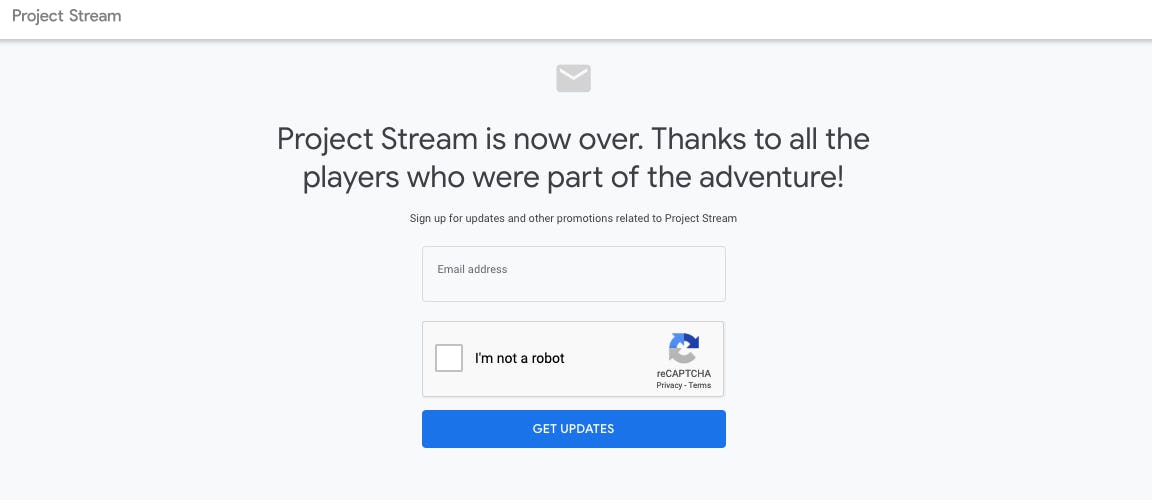The width and height of the screenshot is (1152, 500).
Task: Click the envelope mail icon
Action: tap(573, 78)
